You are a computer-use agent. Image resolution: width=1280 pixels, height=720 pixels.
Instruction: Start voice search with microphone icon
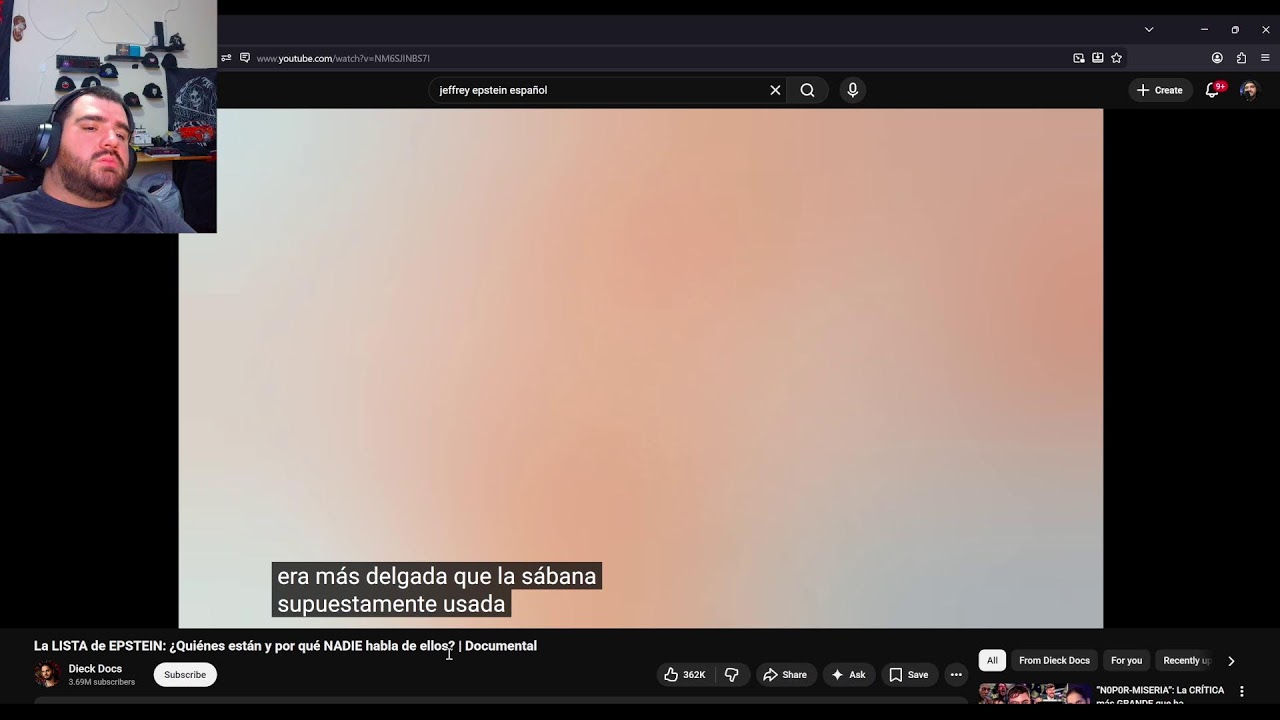tap(853, 90)
